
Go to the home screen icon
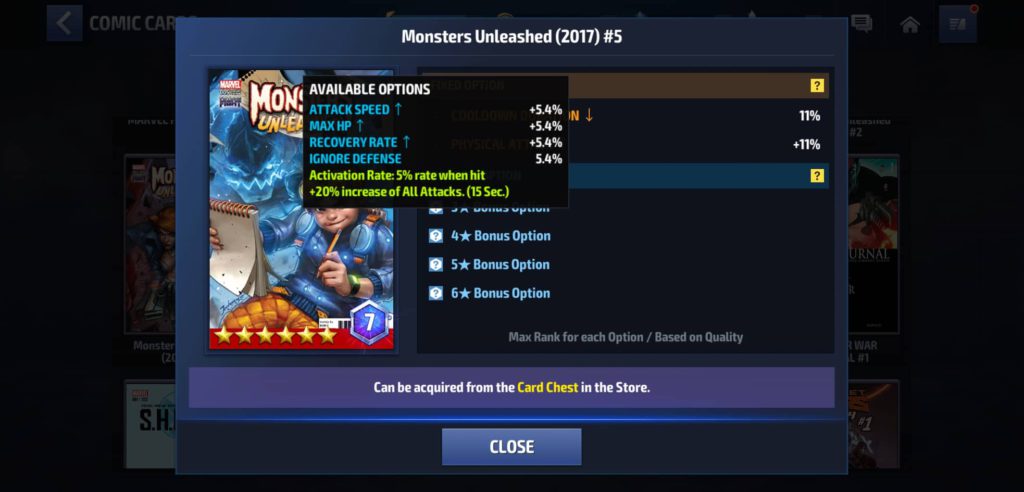click(910, 25)
